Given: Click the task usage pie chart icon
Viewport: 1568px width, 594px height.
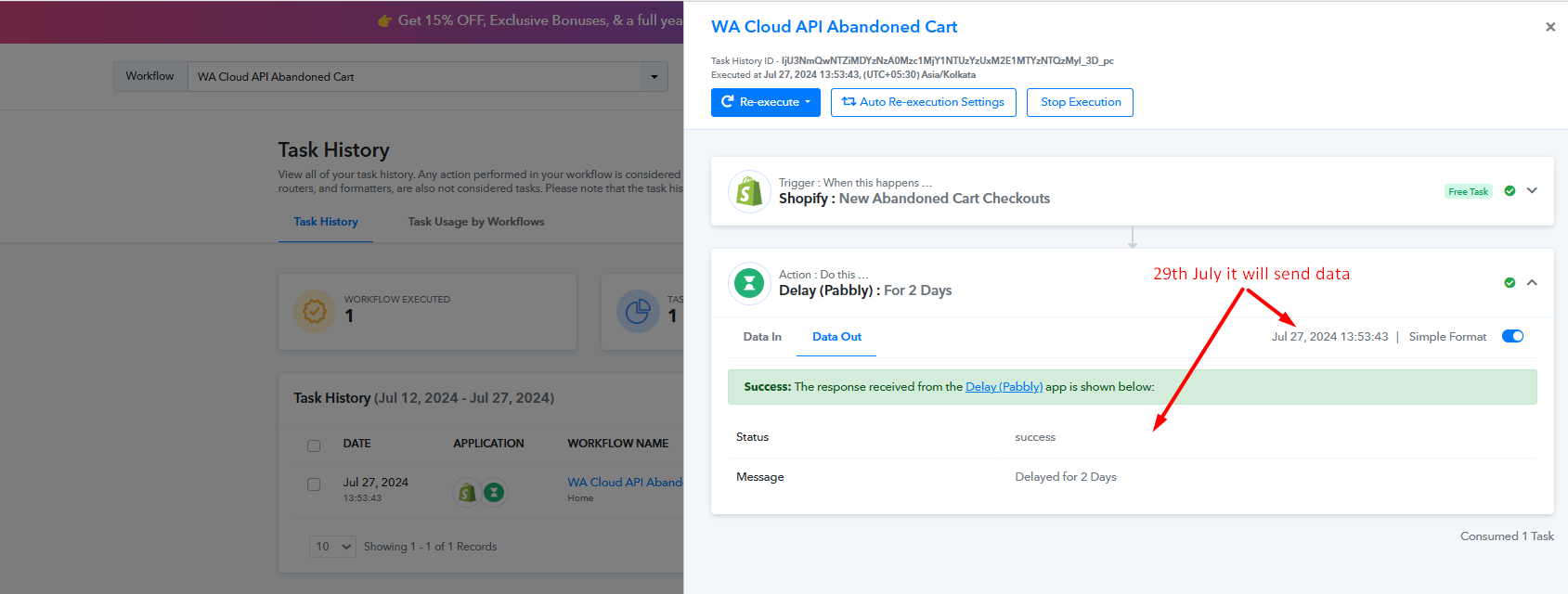Looking at the screenshot, I should pos(638,312).
